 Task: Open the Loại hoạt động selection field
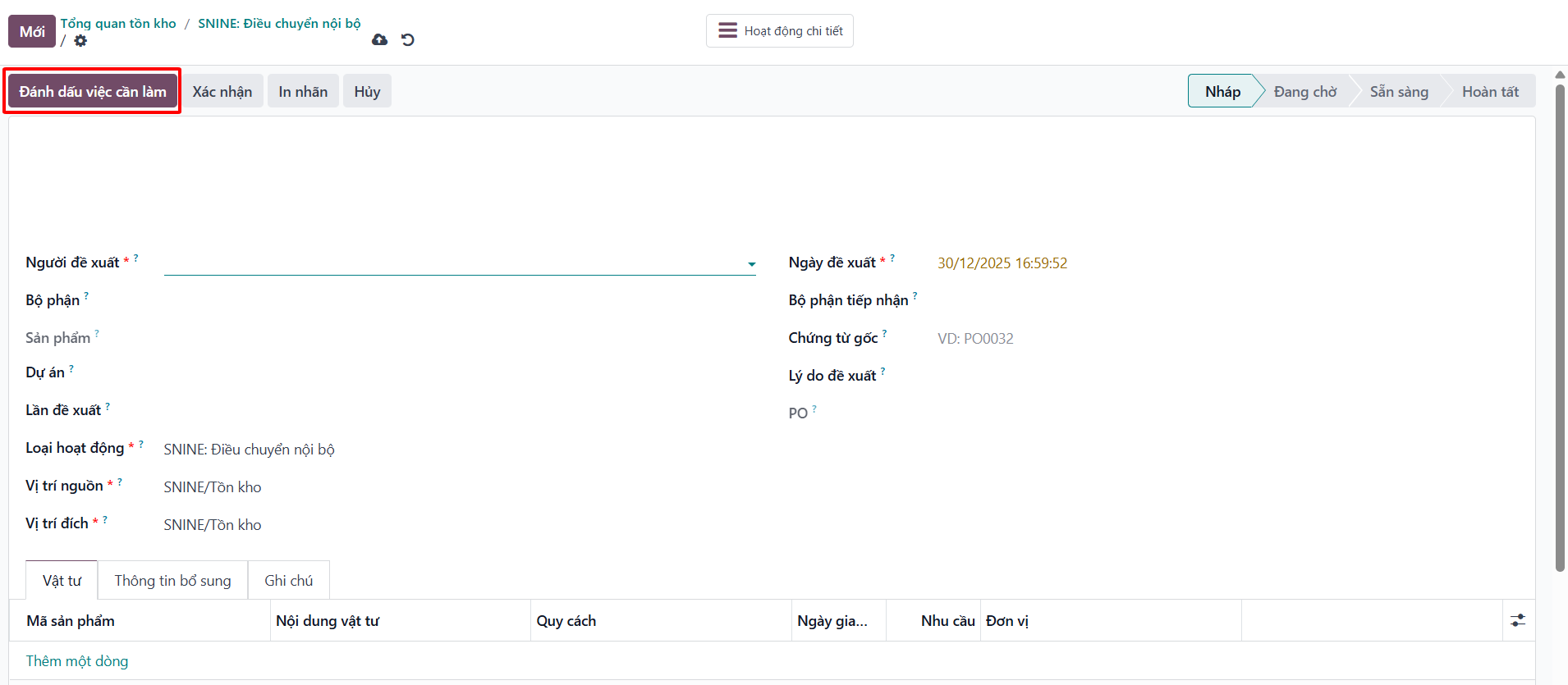[459, 450]
